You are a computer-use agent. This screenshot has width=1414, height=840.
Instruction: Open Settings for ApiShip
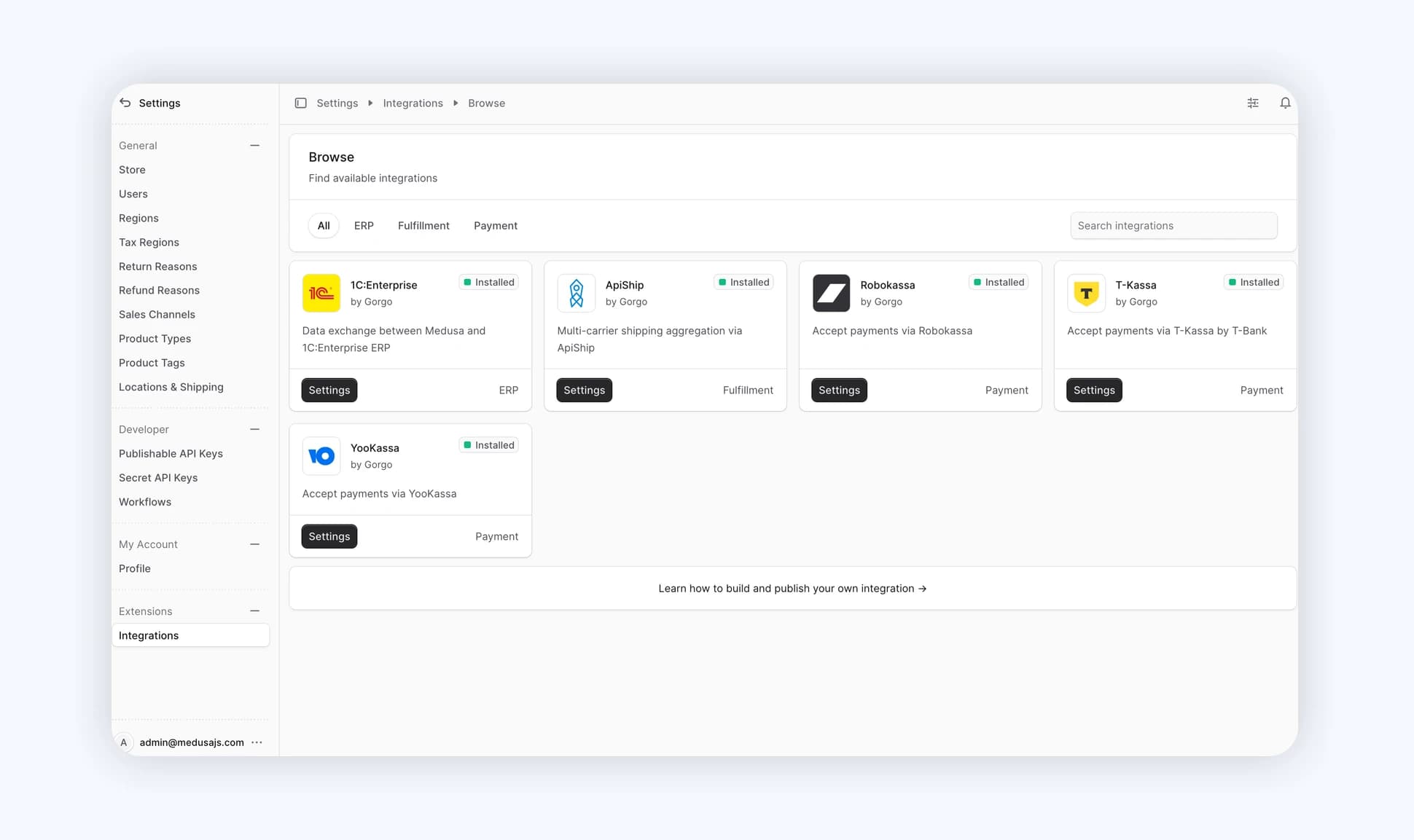pyautogui.click(x=584, y=390)
